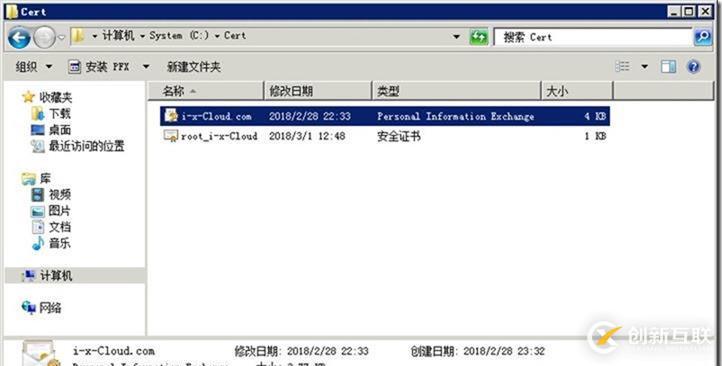Sort by the 名称 column header
This screenshot has height=366, width=722.
[206, 91]
